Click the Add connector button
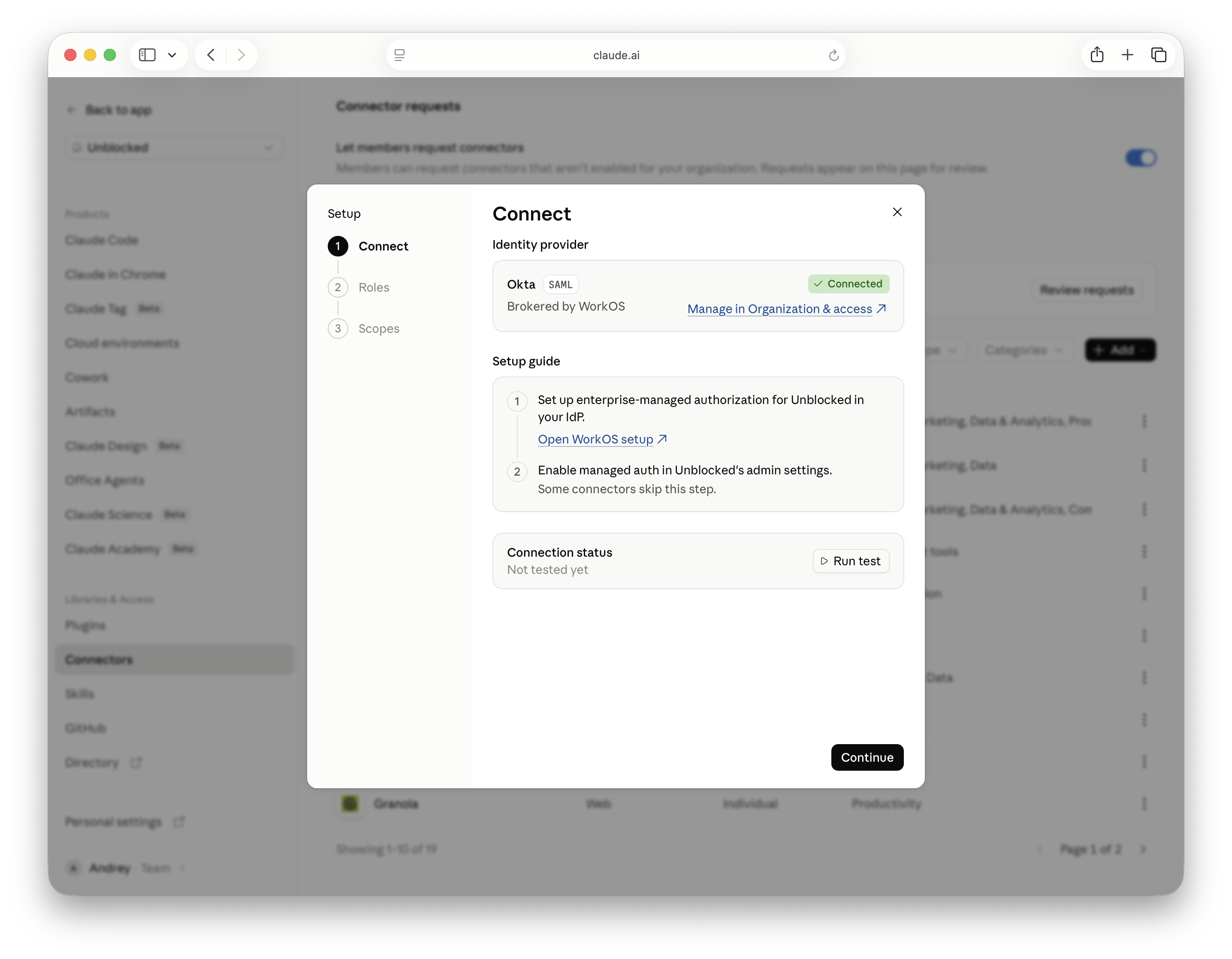The height and width of the screenshot is (959, 1232). tap(1120, 350)
